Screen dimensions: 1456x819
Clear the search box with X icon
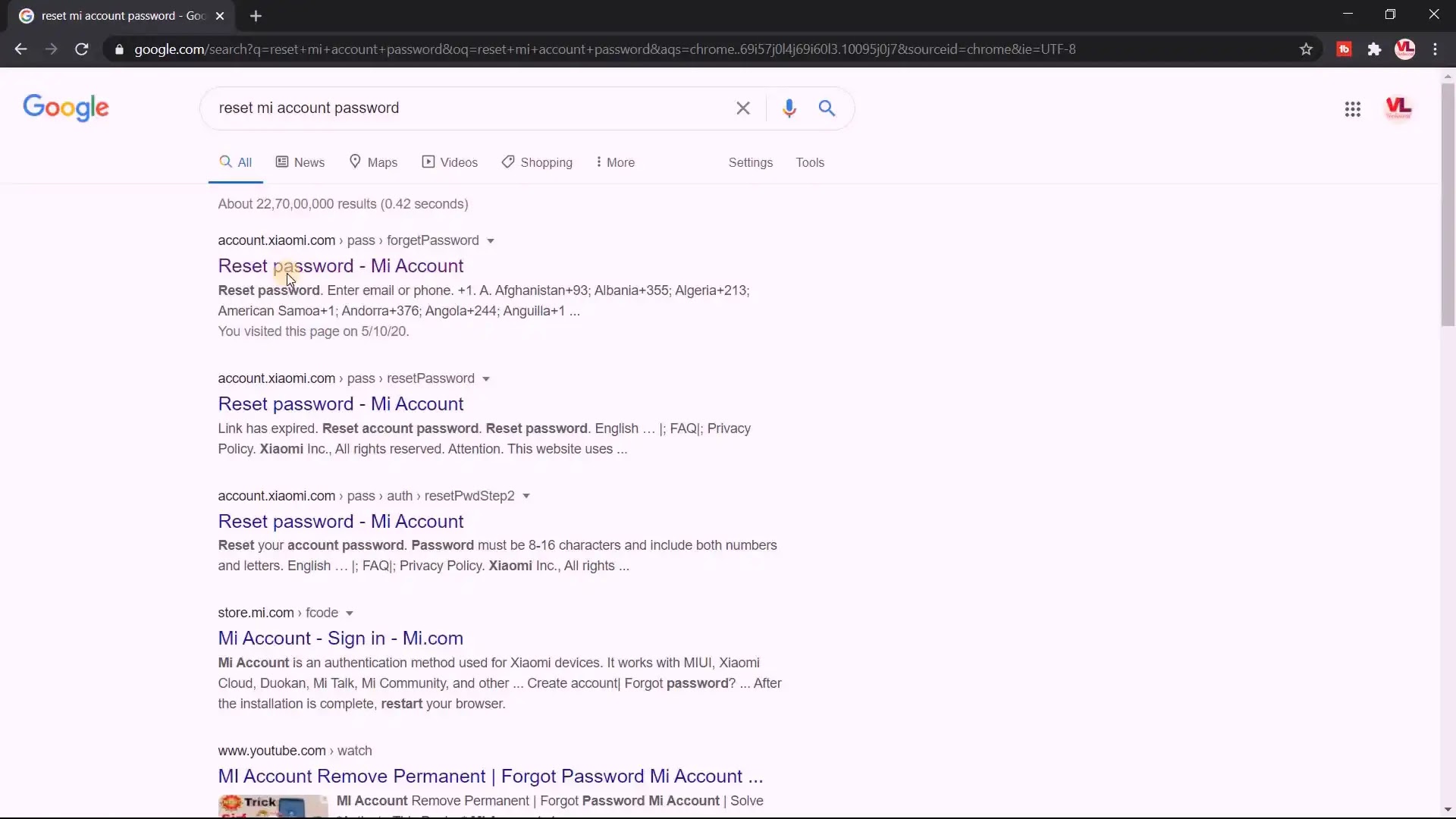point(743,108)
